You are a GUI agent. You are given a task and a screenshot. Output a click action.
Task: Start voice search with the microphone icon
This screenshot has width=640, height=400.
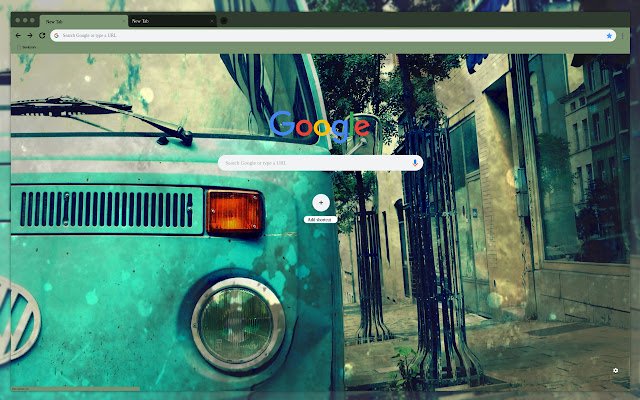(x=415, y=163)
